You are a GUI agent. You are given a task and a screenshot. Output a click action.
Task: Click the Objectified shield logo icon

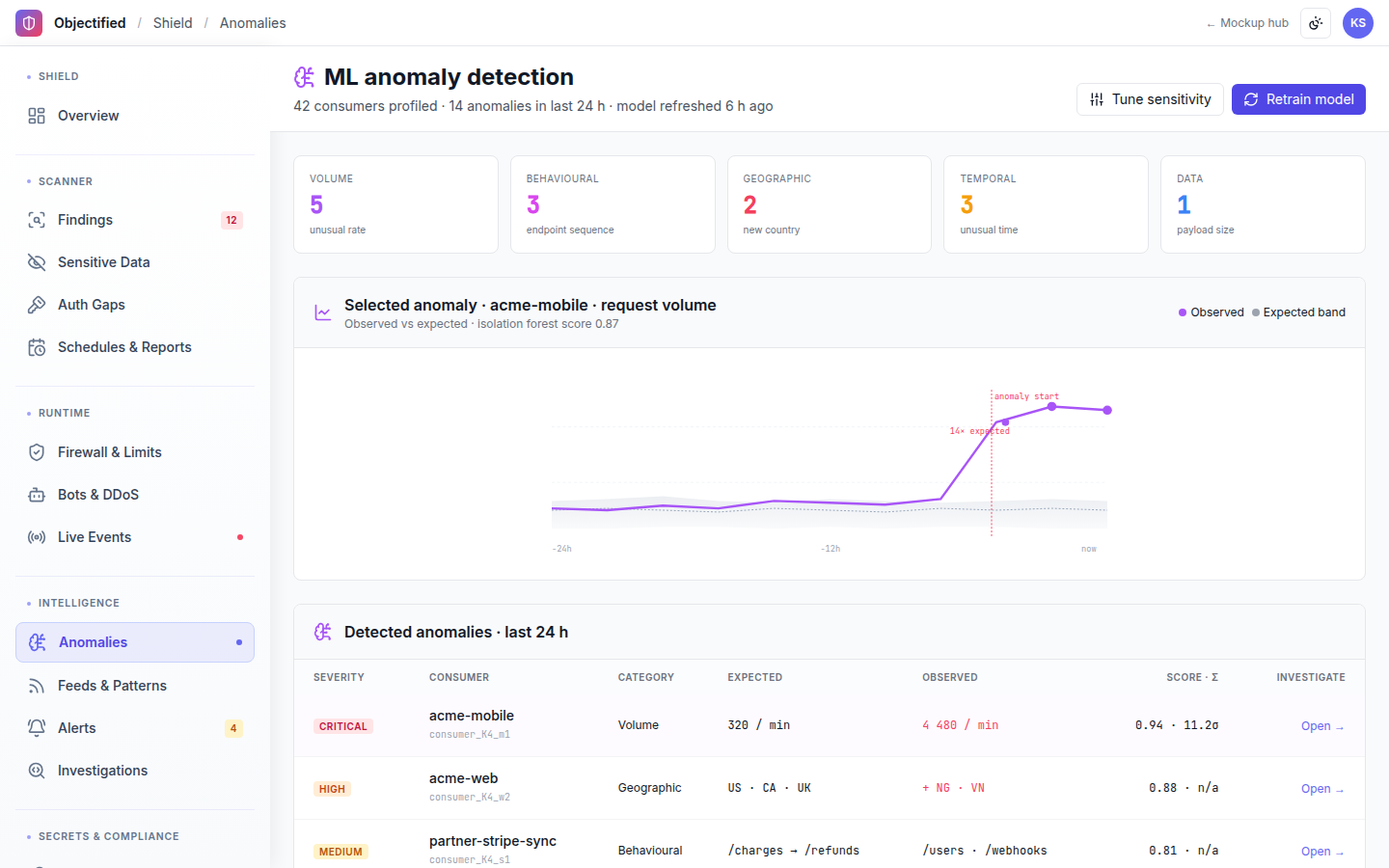[29, 23]
